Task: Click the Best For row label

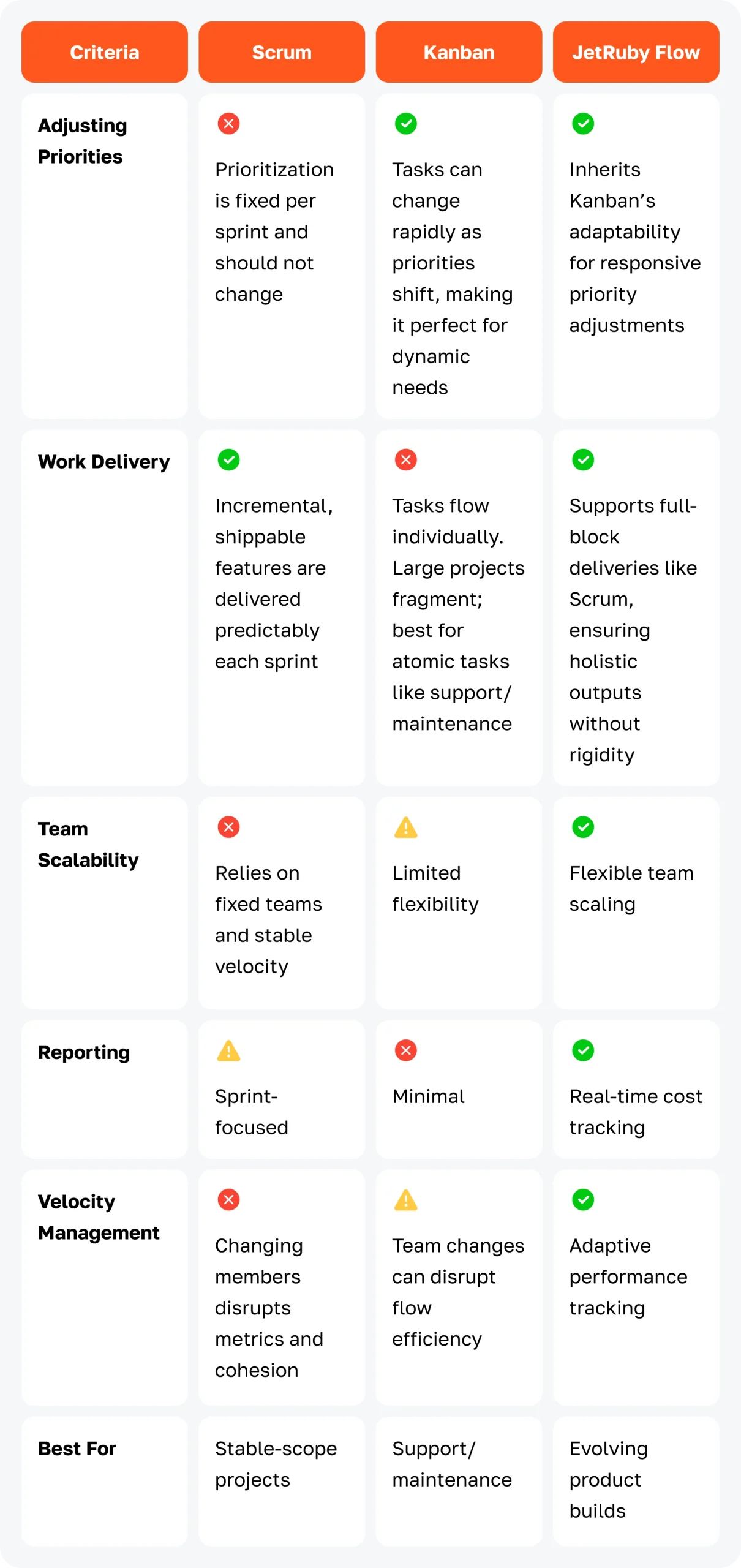Action: tap(77, 1449)
